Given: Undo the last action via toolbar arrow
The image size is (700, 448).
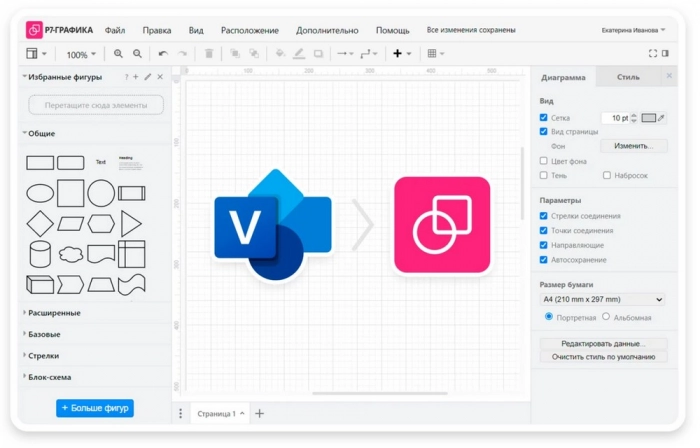Looking at the screenshot, I should [163, 54].
